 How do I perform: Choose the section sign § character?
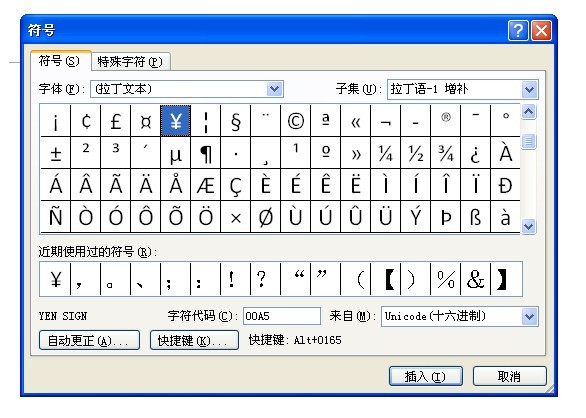tap(235, 120)
